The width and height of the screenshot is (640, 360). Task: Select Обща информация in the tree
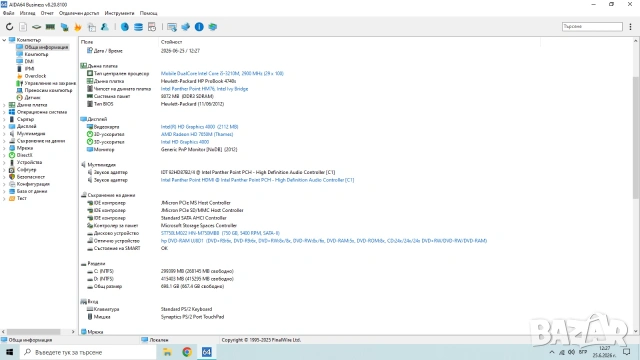pos(46,47)
